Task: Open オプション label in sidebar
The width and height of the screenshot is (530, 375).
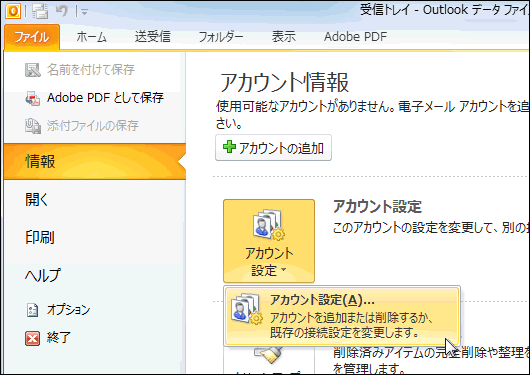Action: point(69,309)
